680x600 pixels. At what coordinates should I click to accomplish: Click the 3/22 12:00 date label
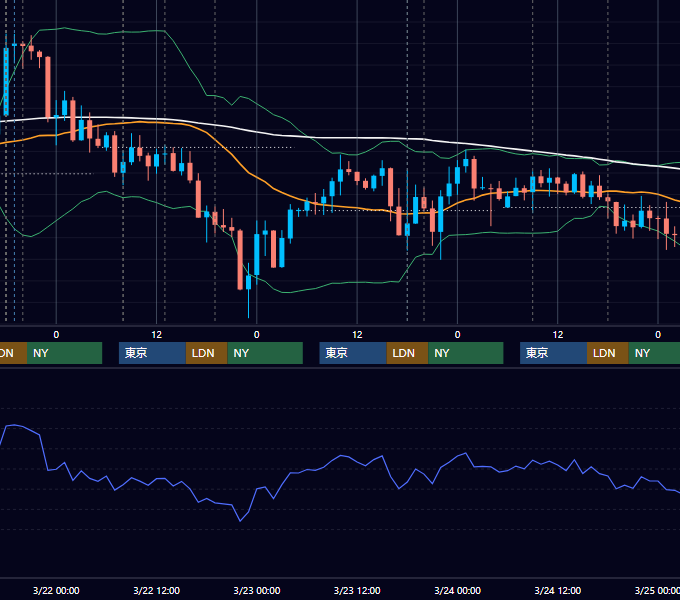[156, 590]
